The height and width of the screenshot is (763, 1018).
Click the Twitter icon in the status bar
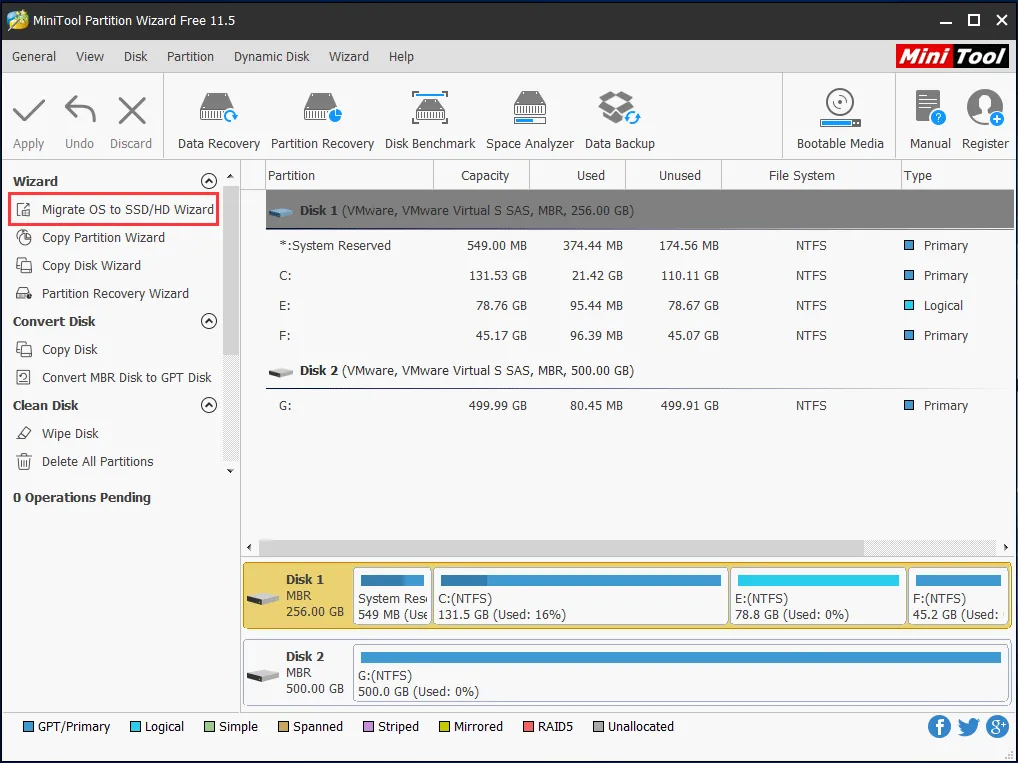coord(968,727)
